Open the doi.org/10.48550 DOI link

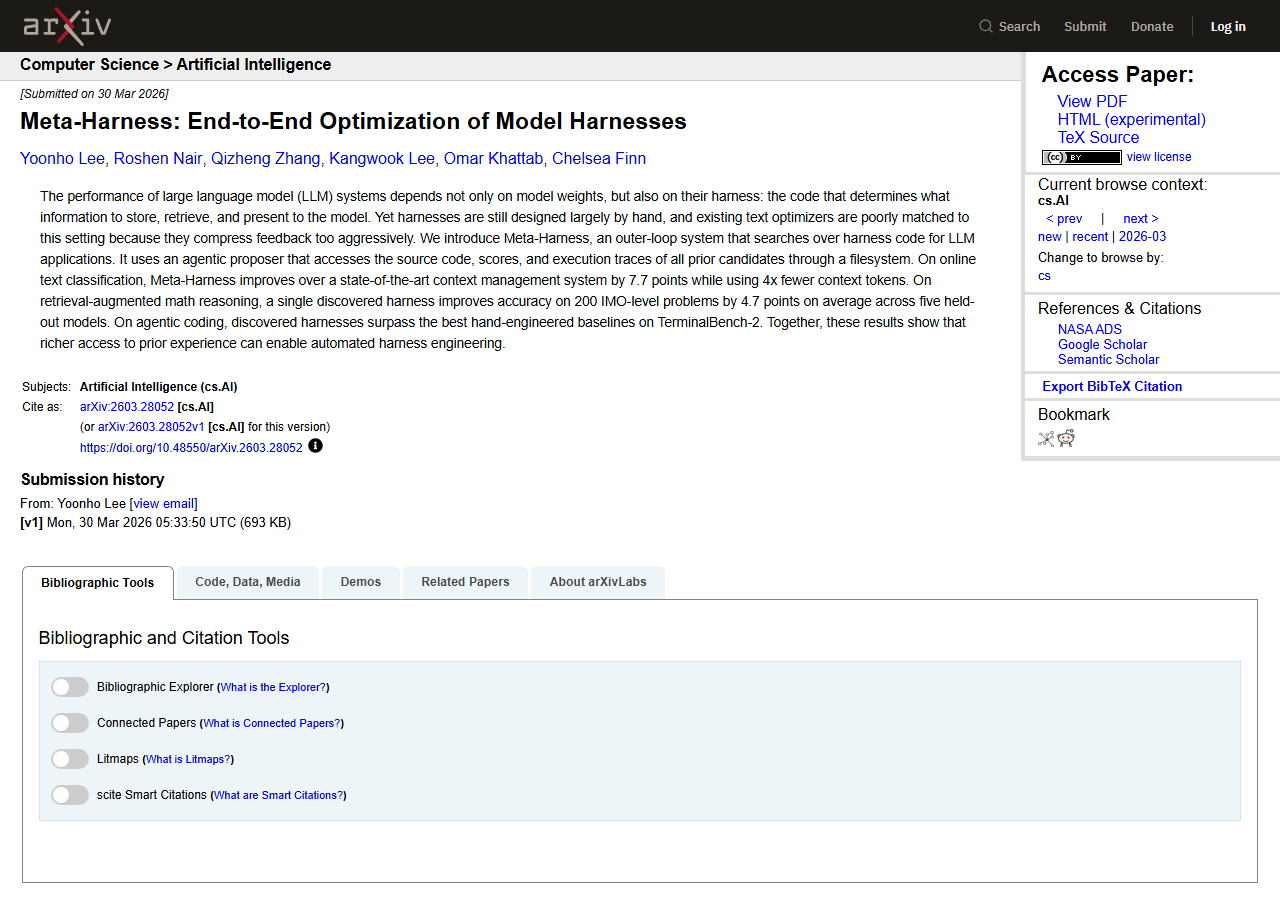click(191, 448)
